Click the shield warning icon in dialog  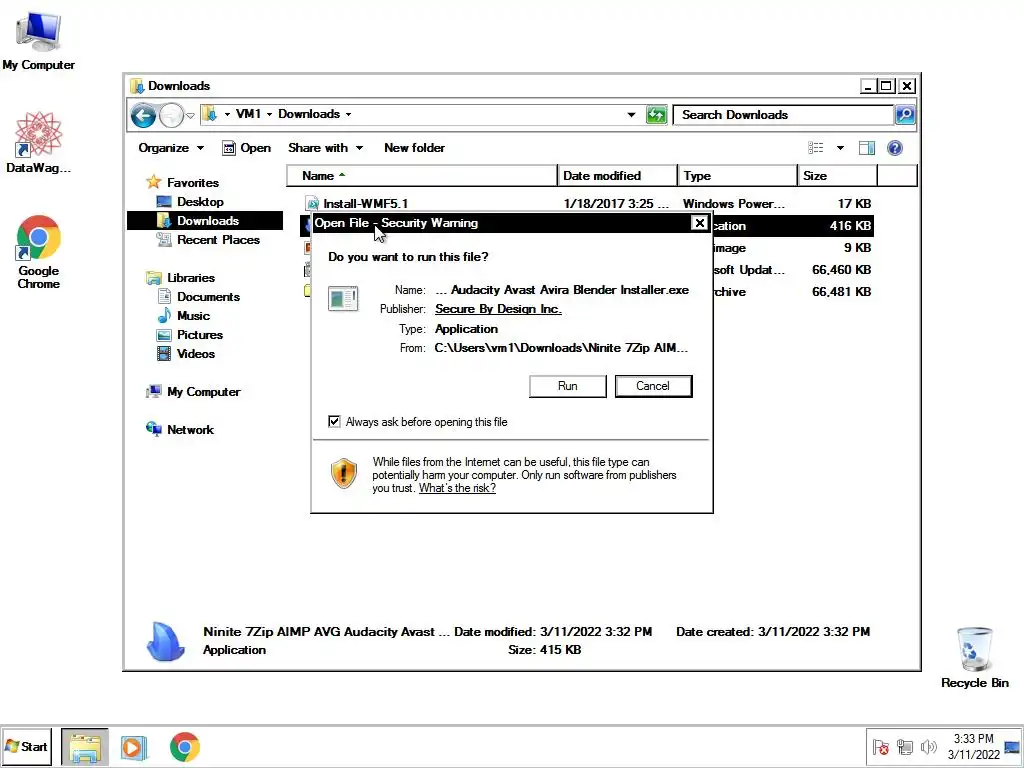[344, 473]
